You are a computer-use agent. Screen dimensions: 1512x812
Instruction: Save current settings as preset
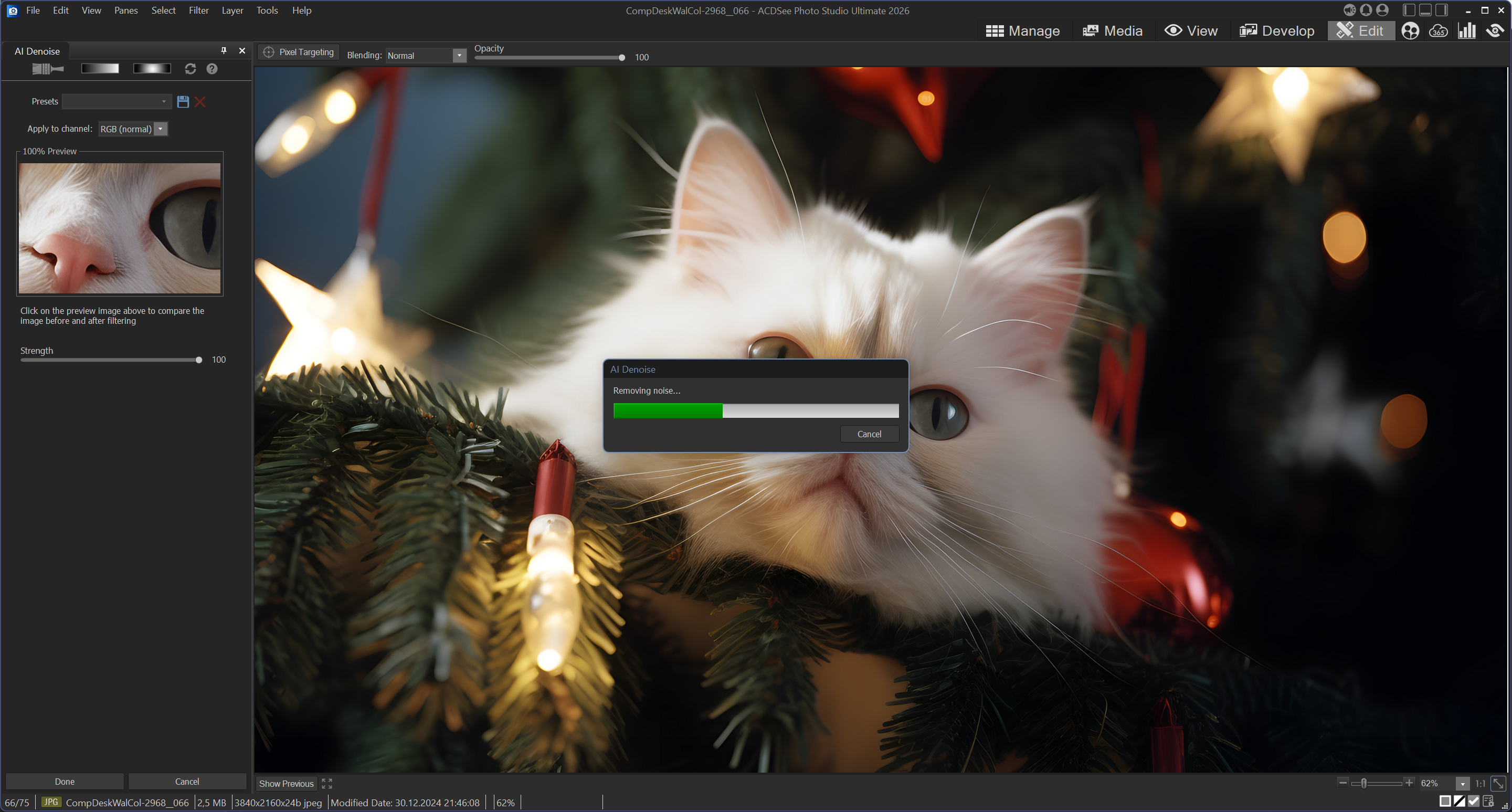[x=183, y=102]
